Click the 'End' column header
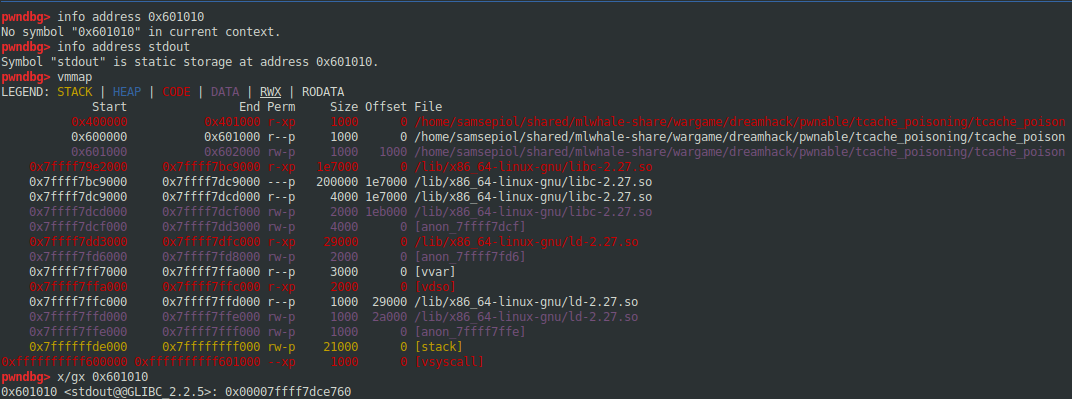 pos(250,107)
